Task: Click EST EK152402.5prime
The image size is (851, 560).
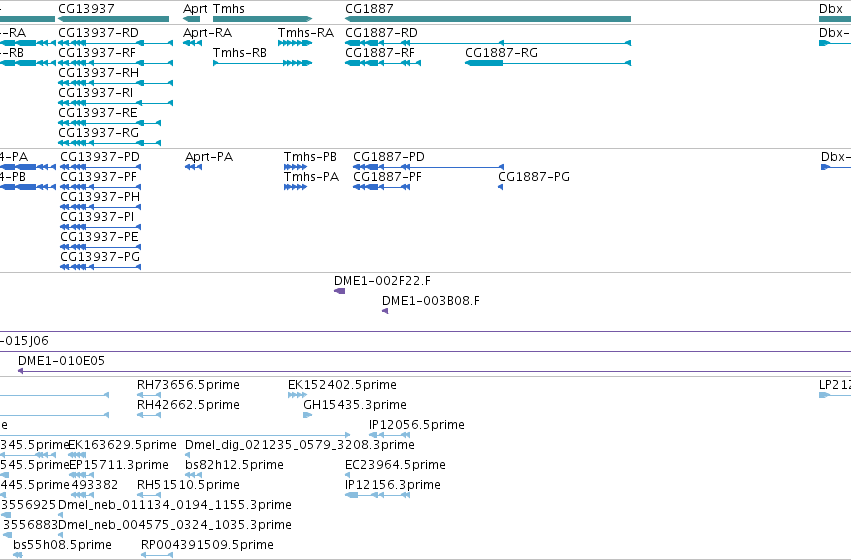Action: 297,395
